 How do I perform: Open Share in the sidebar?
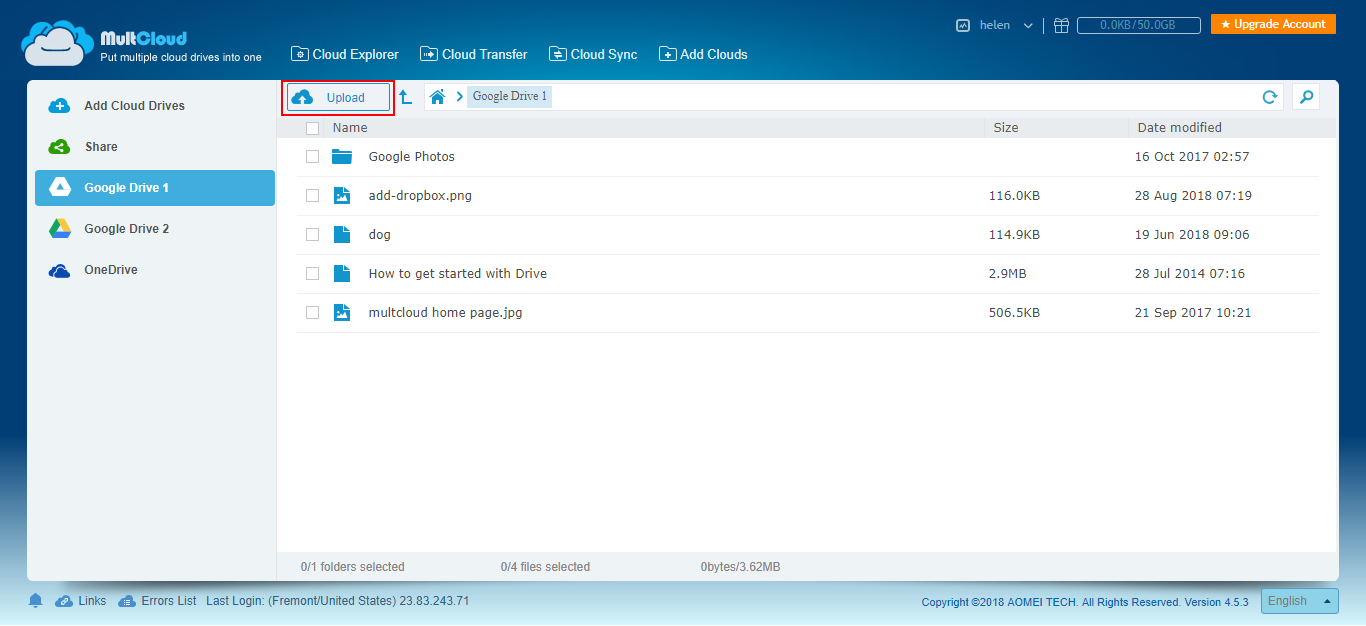click(155, 146)
